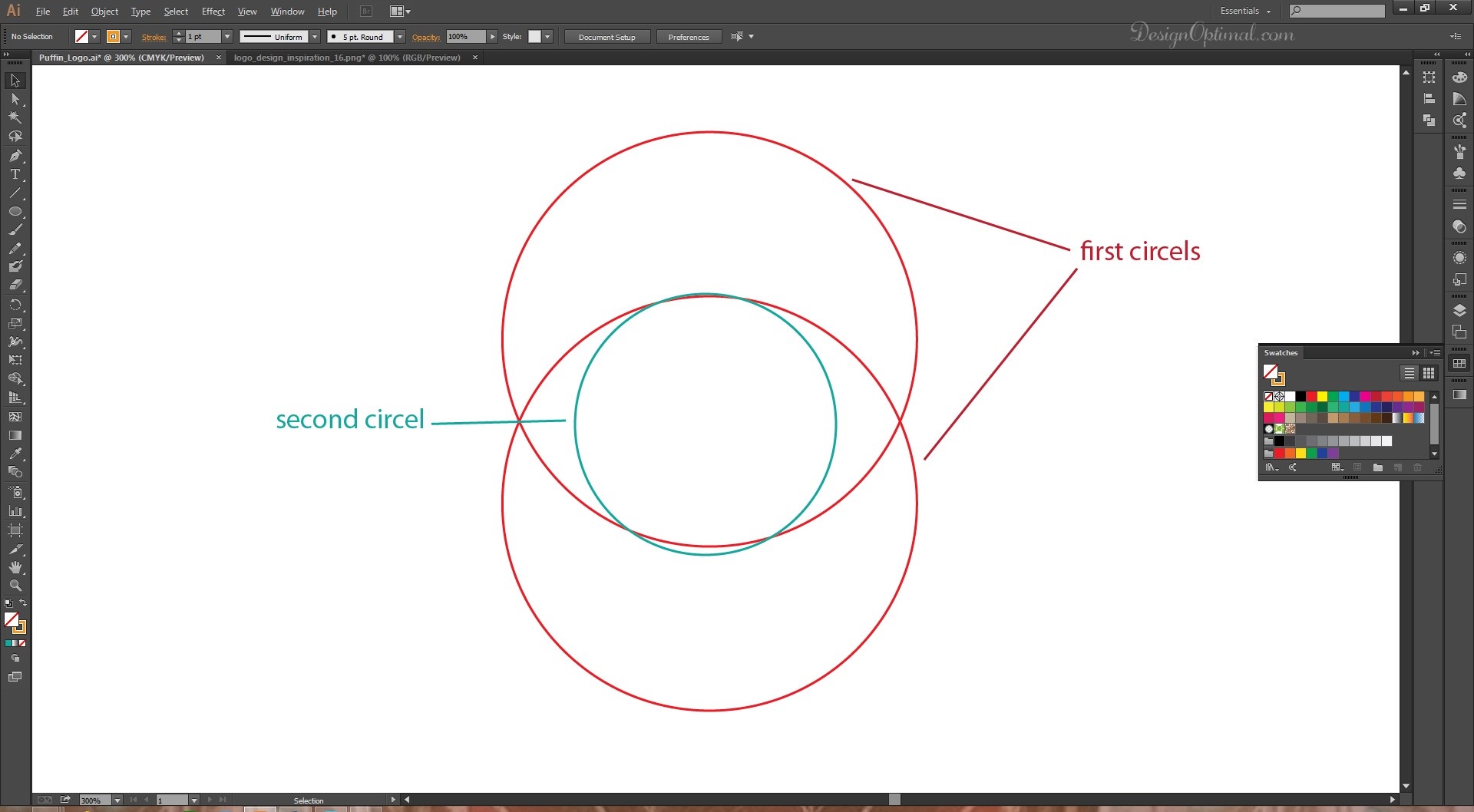Pick the yellow swatch in top row
1474x812 pixels.
1322,397
